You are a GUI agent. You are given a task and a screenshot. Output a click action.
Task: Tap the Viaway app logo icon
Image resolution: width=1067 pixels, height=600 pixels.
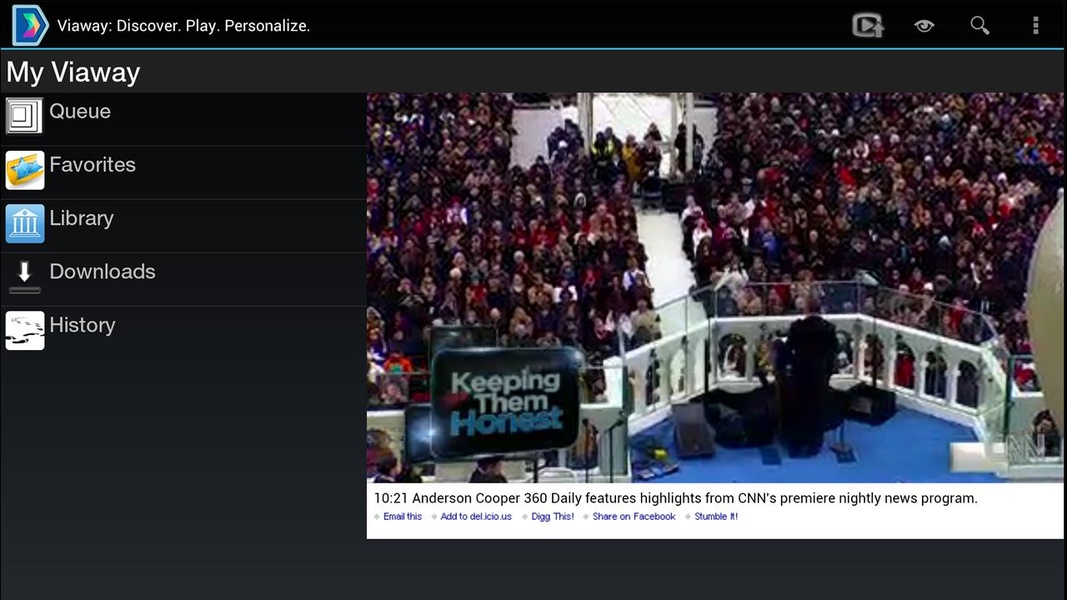[30, 25]
